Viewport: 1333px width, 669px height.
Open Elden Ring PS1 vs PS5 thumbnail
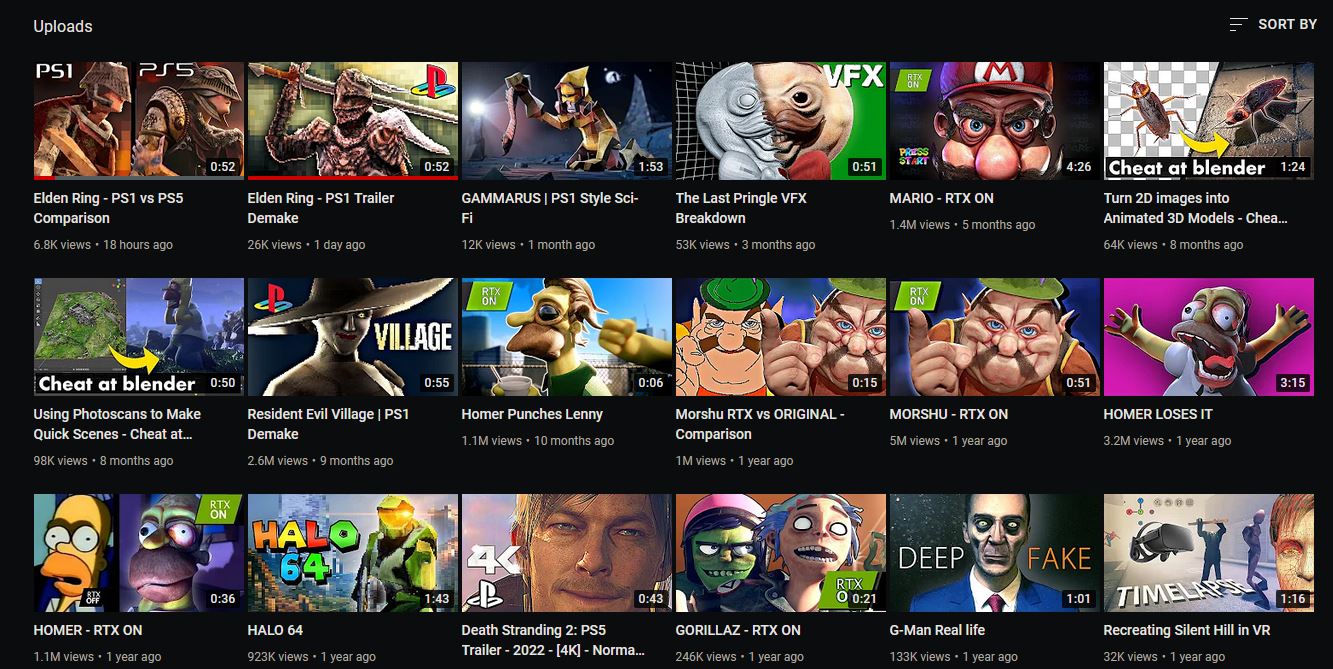(138, 120)
